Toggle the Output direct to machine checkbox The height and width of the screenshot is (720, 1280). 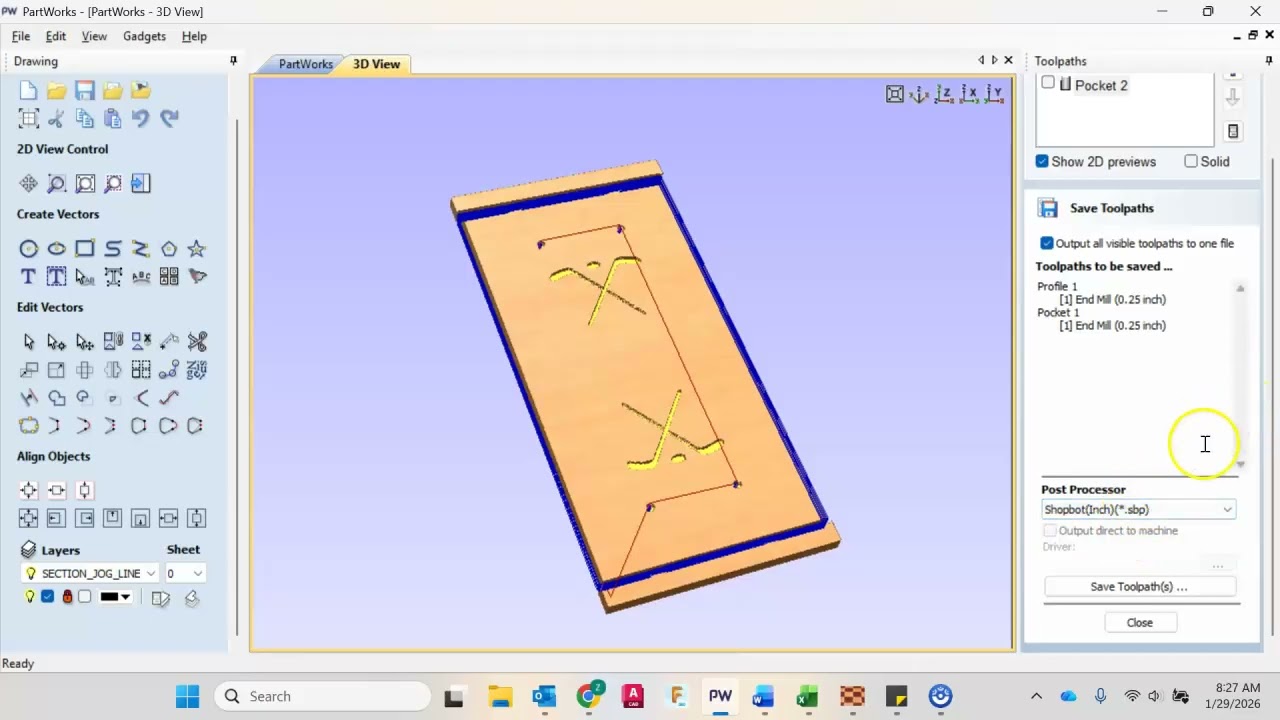(1050, 531)
